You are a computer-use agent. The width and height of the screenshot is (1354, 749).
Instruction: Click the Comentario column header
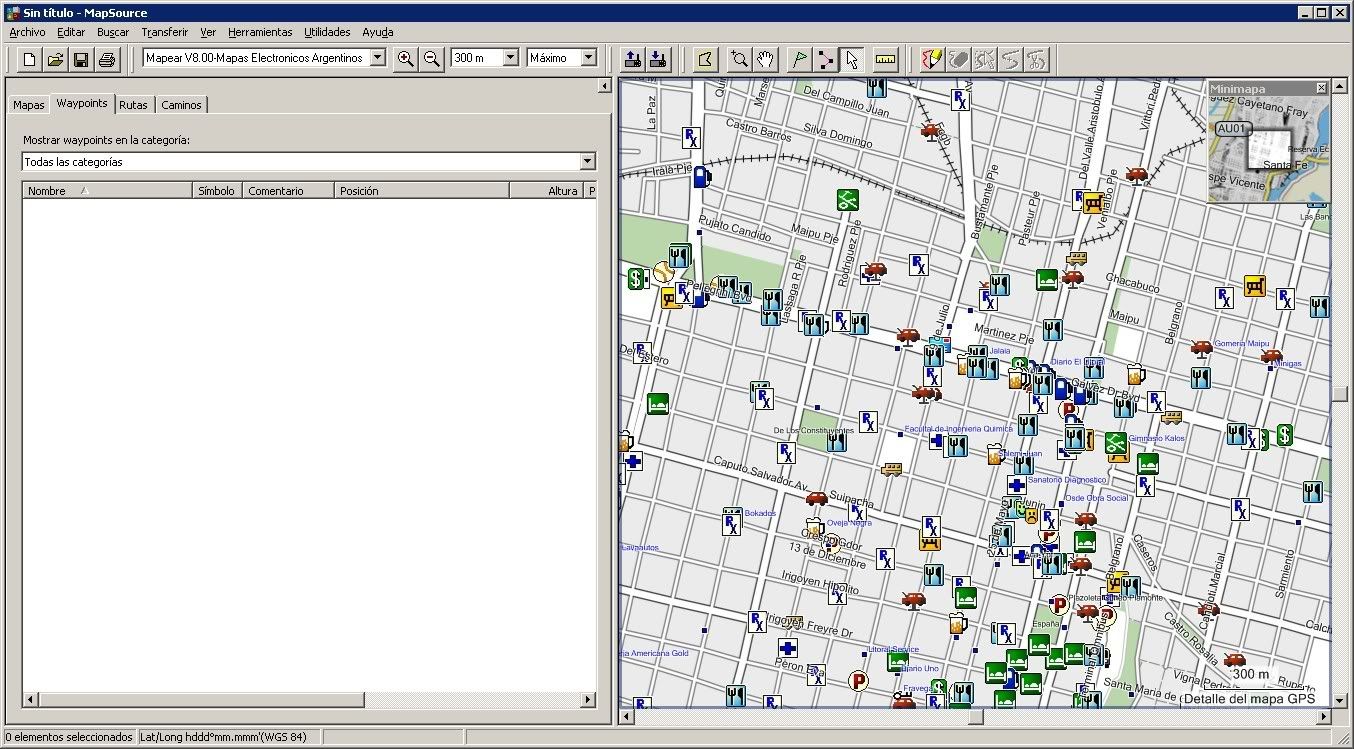pyautogui.click(x=288, y=191)
